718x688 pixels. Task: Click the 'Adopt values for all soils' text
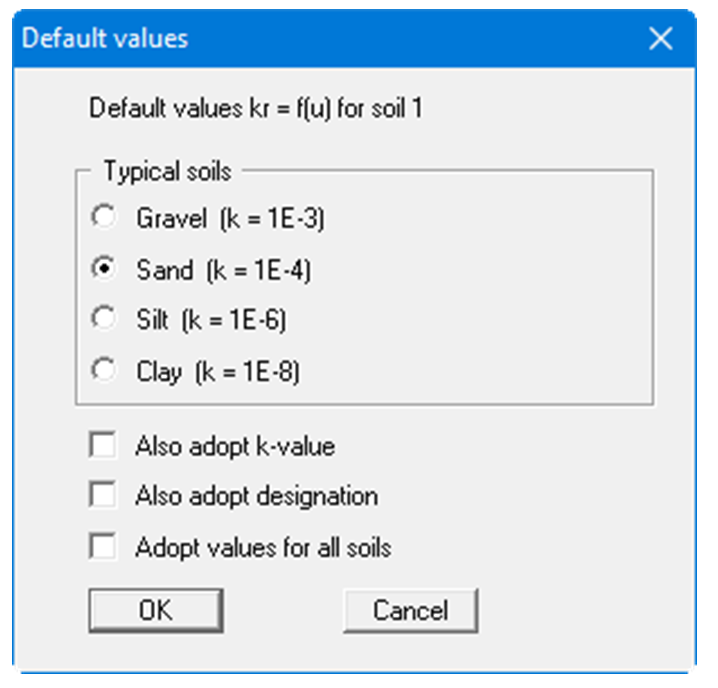coord(263,548)
